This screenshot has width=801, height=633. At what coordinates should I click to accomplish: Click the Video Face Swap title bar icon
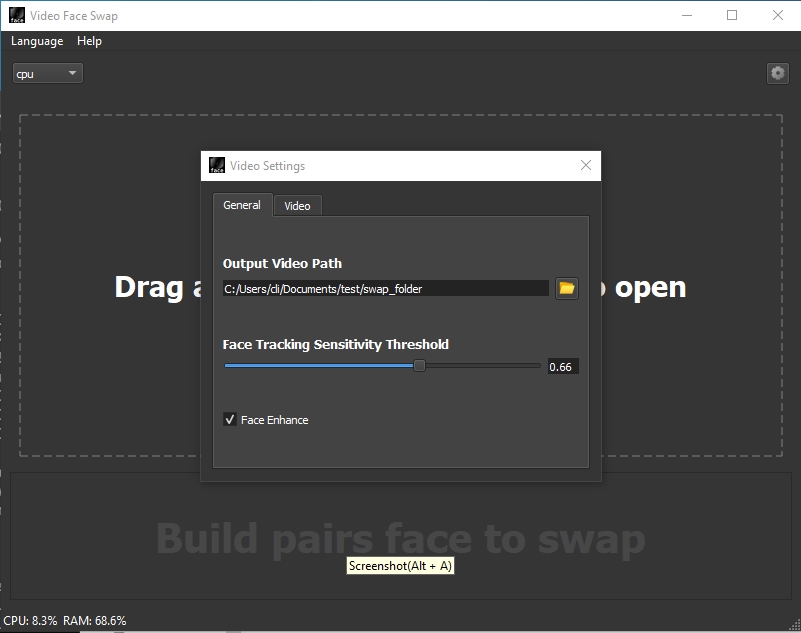coord(16,15)
